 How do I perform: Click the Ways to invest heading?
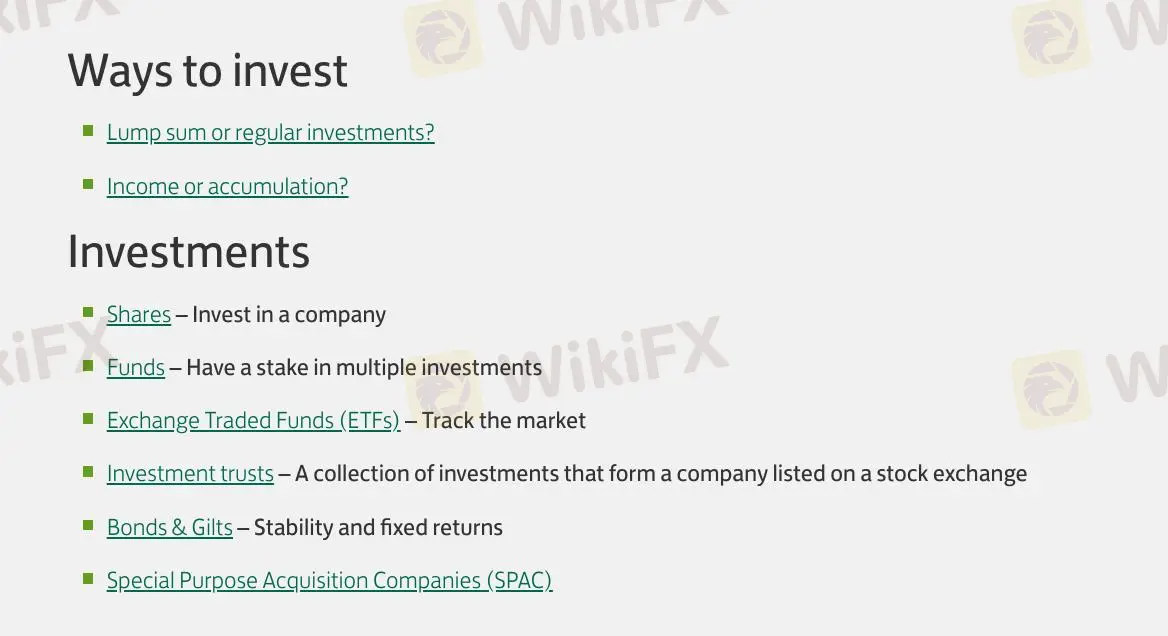point(207,70)
